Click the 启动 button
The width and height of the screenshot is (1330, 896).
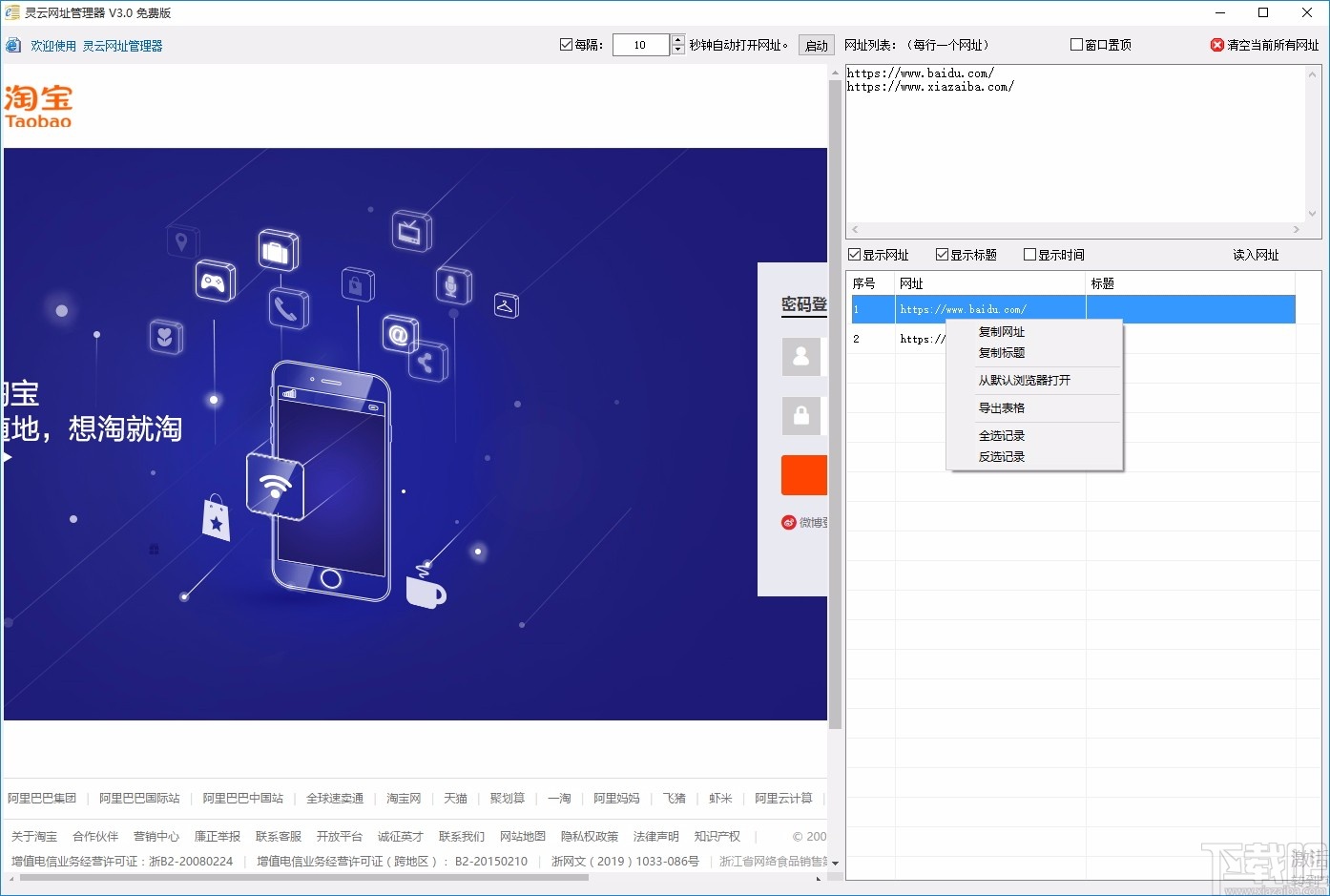(x=817, y=45)
